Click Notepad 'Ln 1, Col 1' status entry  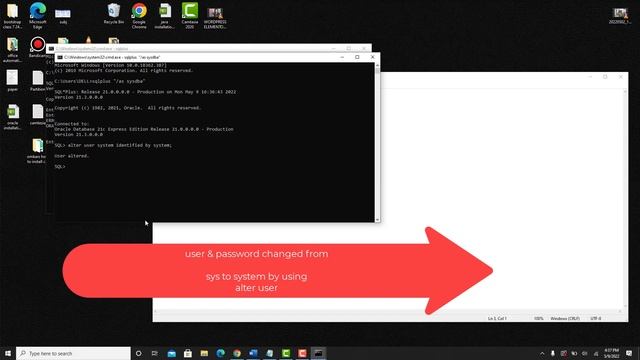497,318
